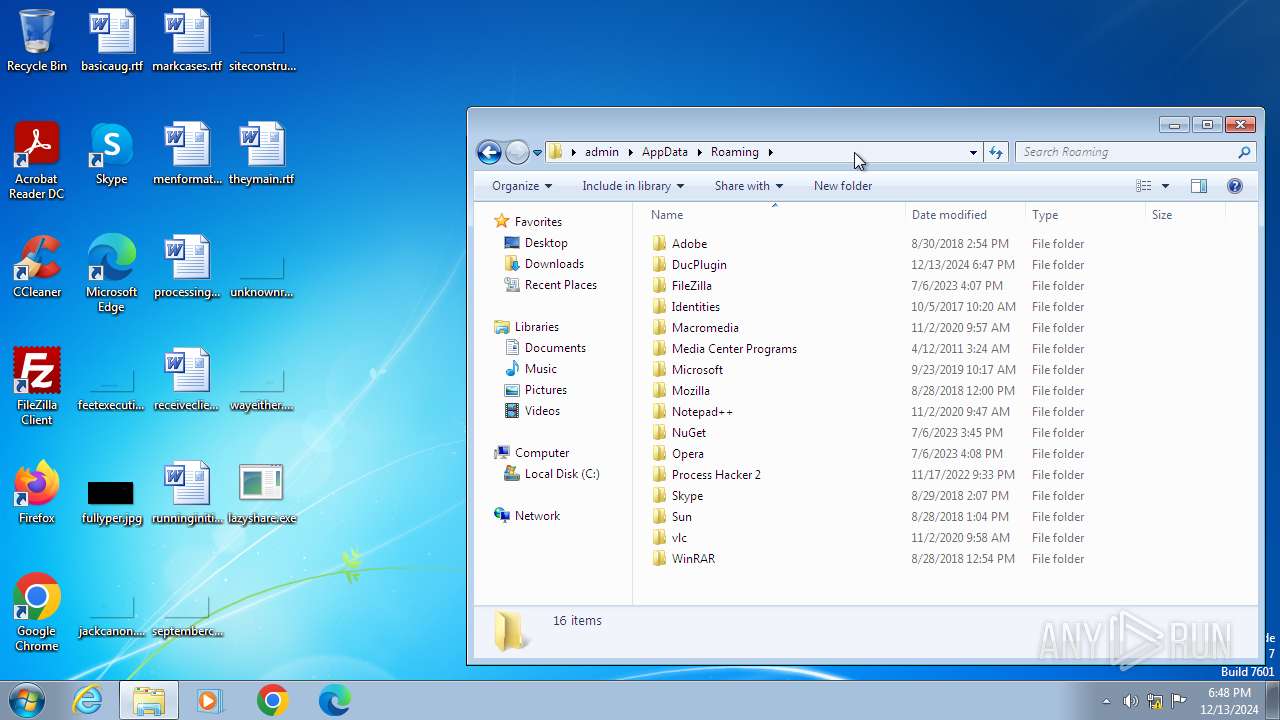Launch Internet Explorer from taskbar

(88, 700)
